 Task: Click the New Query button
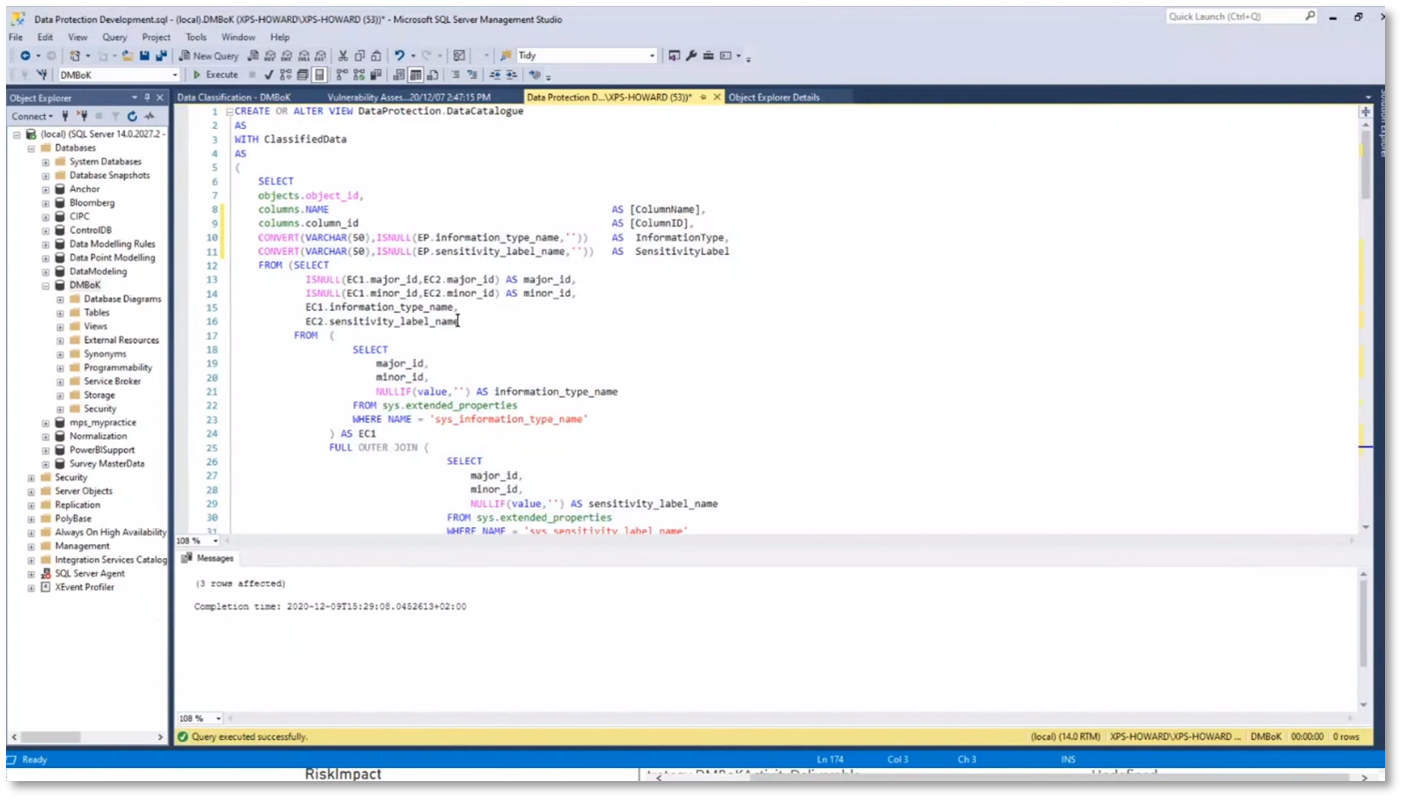(x=209, y=56)
